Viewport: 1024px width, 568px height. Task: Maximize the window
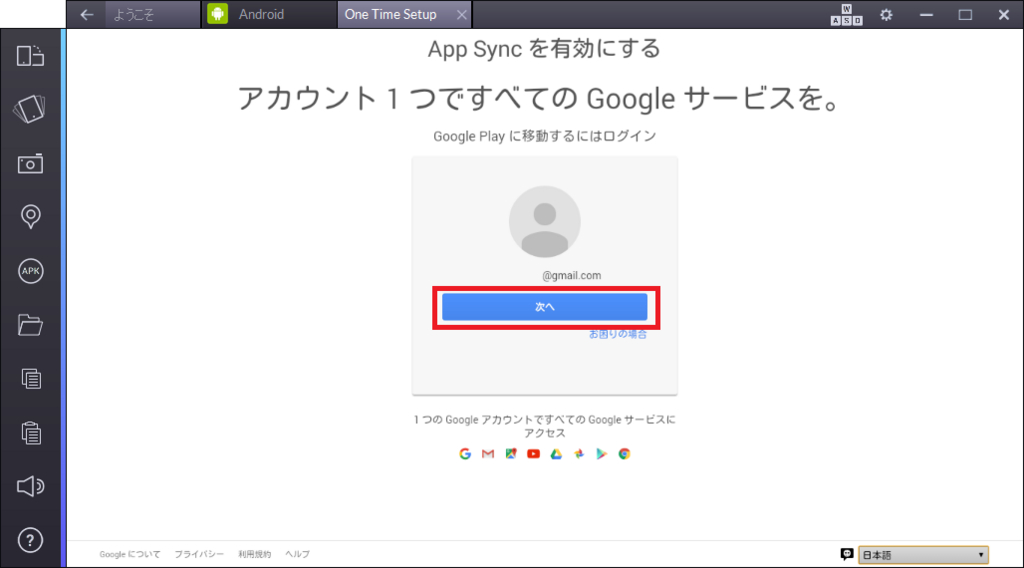coord(965,14)
